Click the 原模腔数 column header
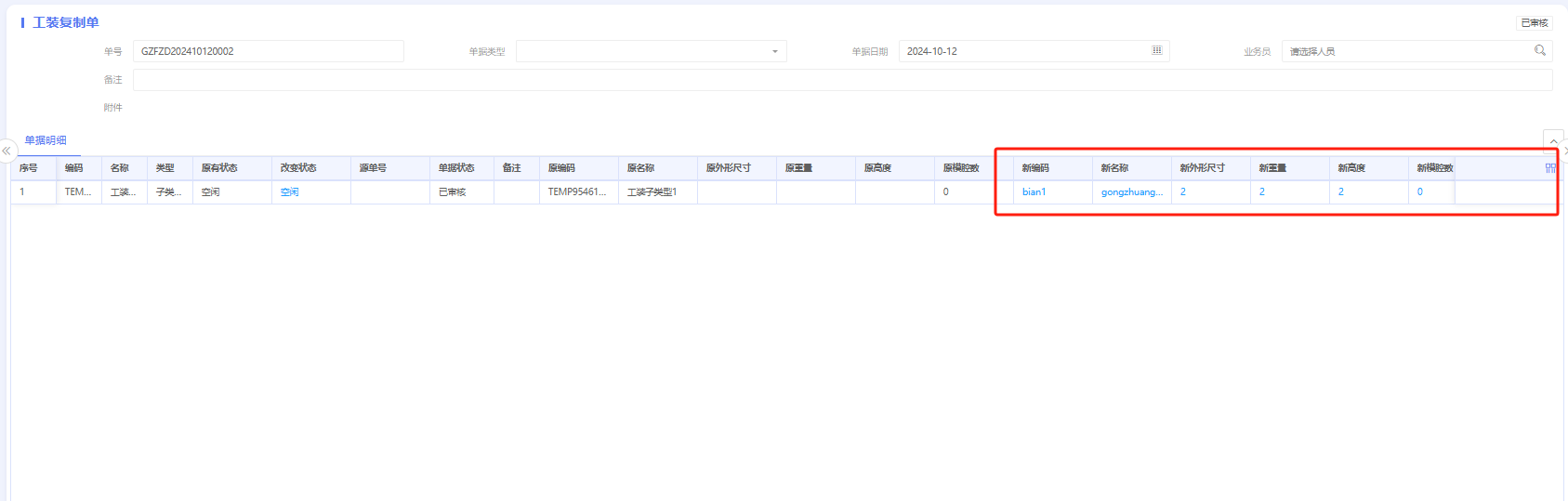The height and width of the screenshot is (501, 1568). click(x=961, y=168)
